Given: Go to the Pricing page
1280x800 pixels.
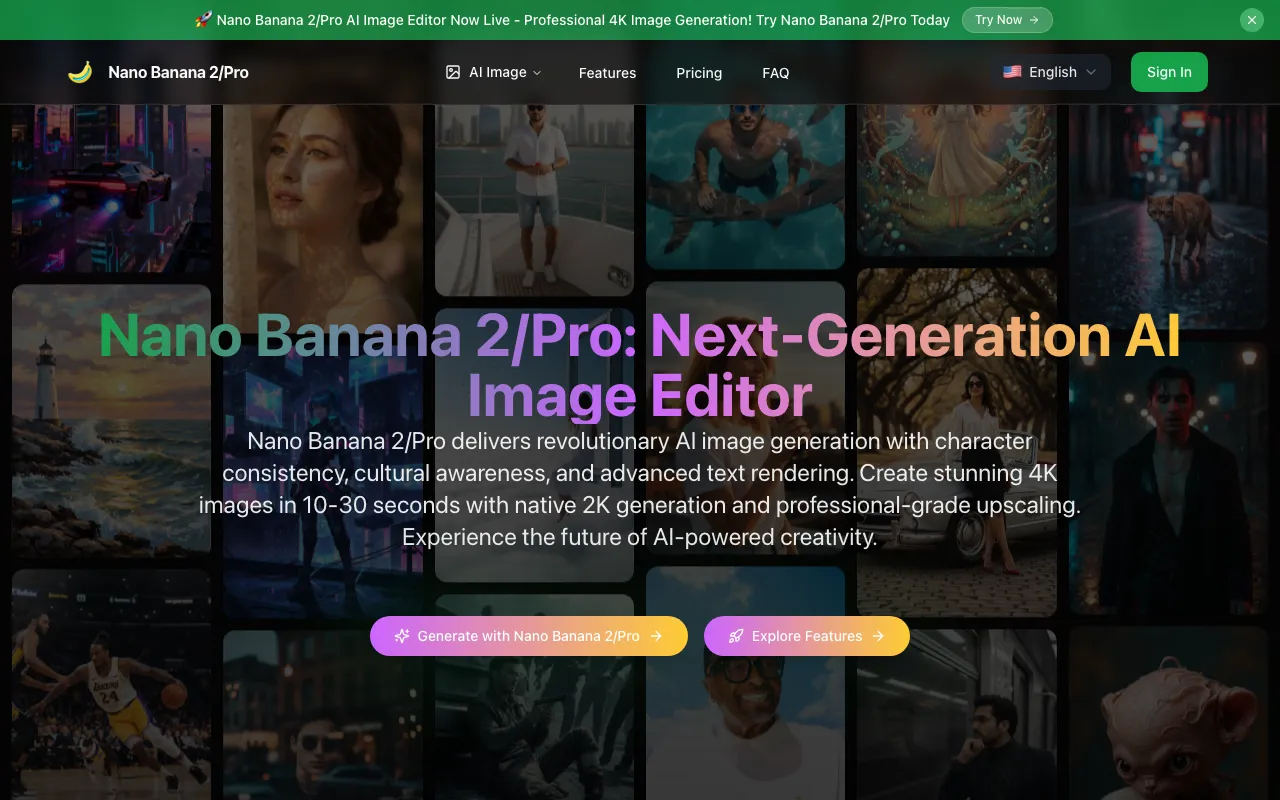Looking at the screenshot, I should [x=699, y=73].
